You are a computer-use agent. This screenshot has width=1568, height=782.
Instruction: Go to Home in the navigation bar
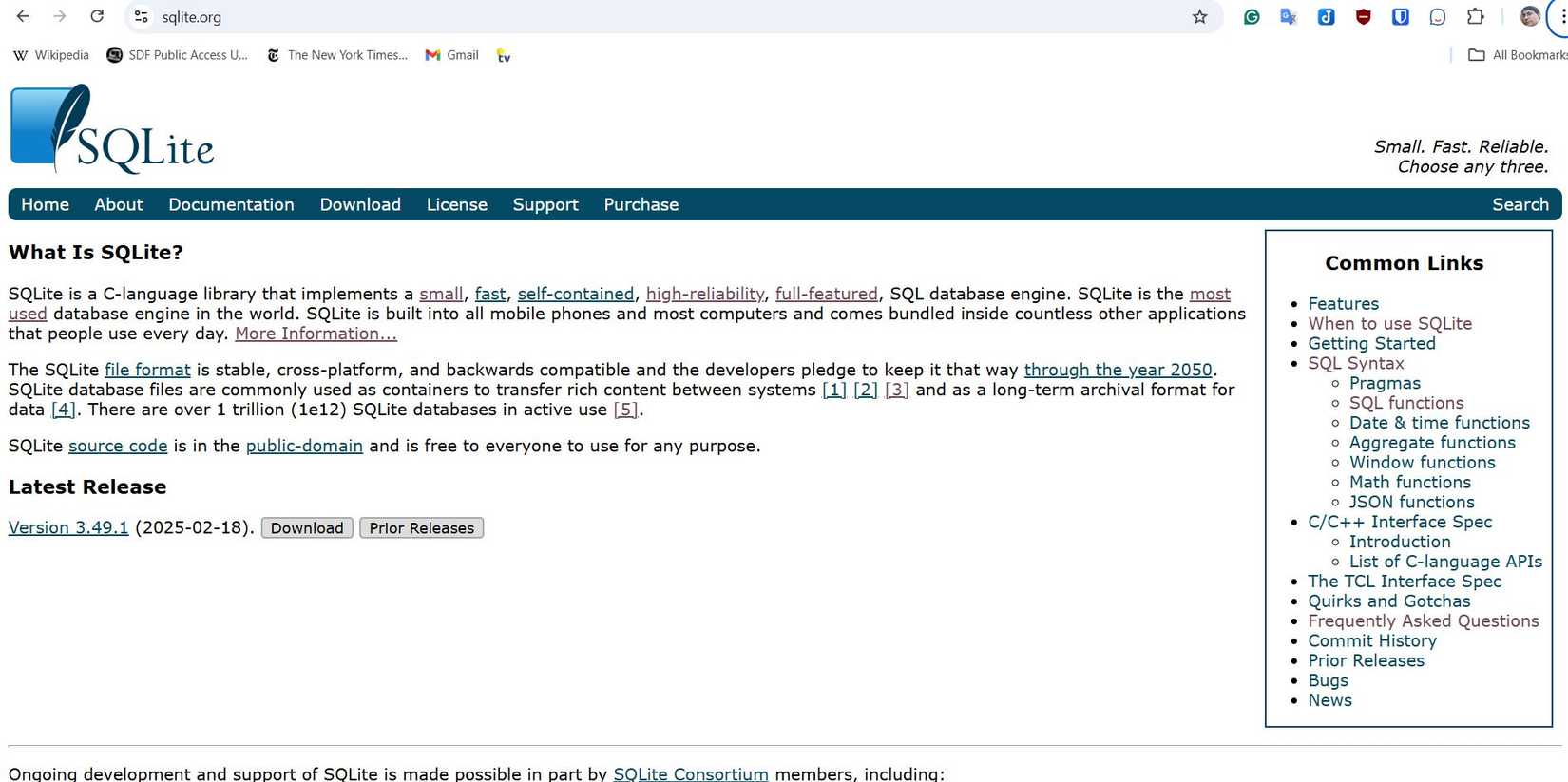coord(45,204)
